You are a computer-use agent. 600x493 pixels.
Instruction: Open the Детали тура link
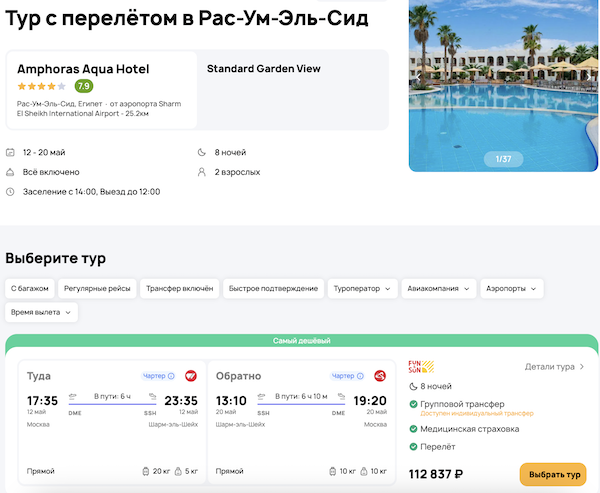click(554, 367)
